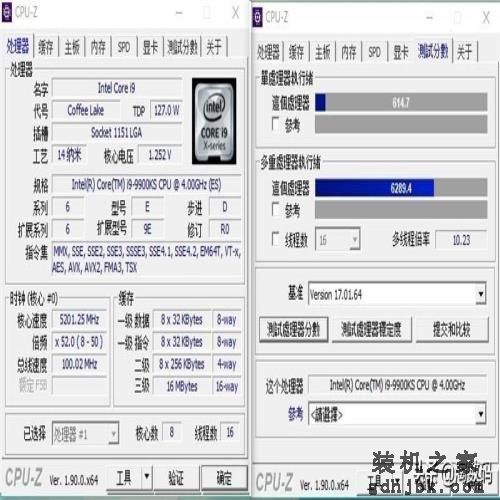Open the 基准 version dropdown Version 17.01.64

click(x=397, y=294)
